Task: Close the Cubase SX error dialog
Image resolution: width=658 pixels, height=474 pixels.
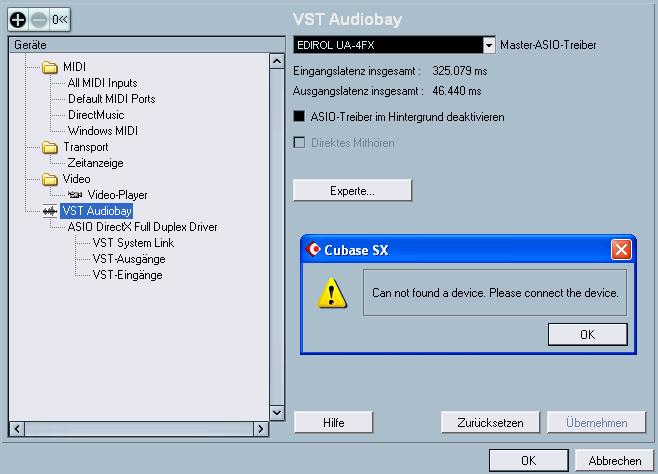Action: [621, 250]
